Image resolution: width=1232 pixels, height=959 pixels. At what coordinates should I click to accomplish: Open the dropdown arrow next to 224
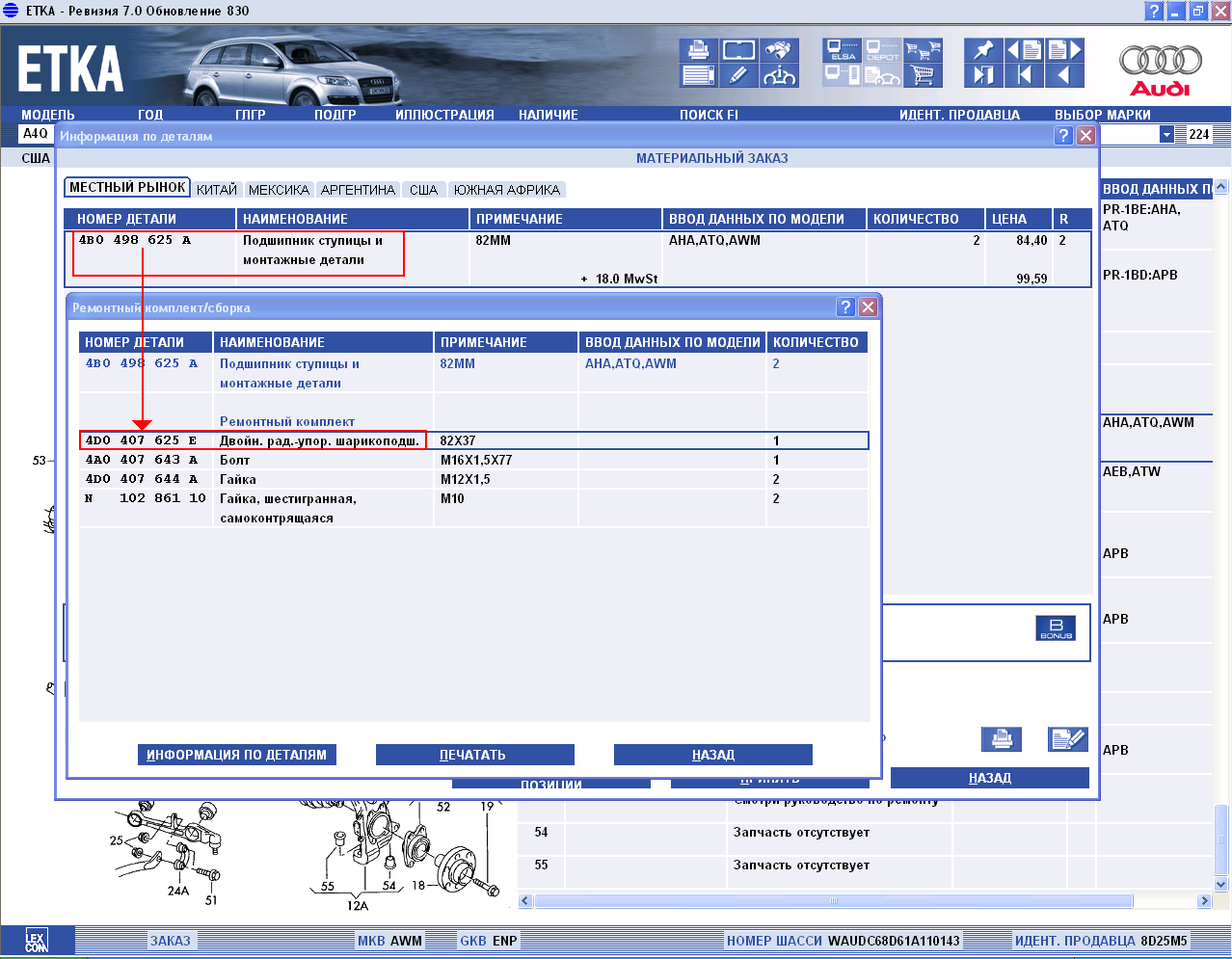(x=1166, y=134)
